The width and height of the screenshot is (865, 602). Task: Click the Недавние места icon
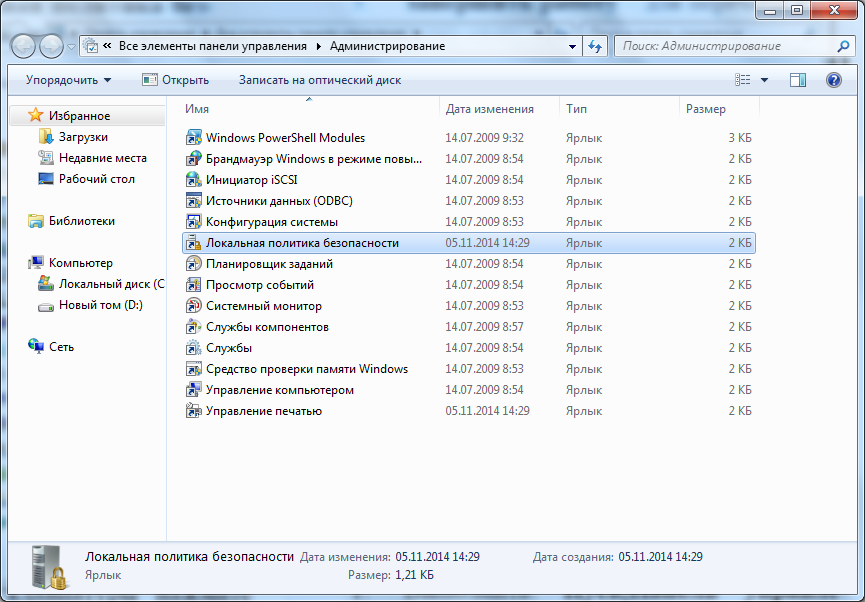(46, 158)
